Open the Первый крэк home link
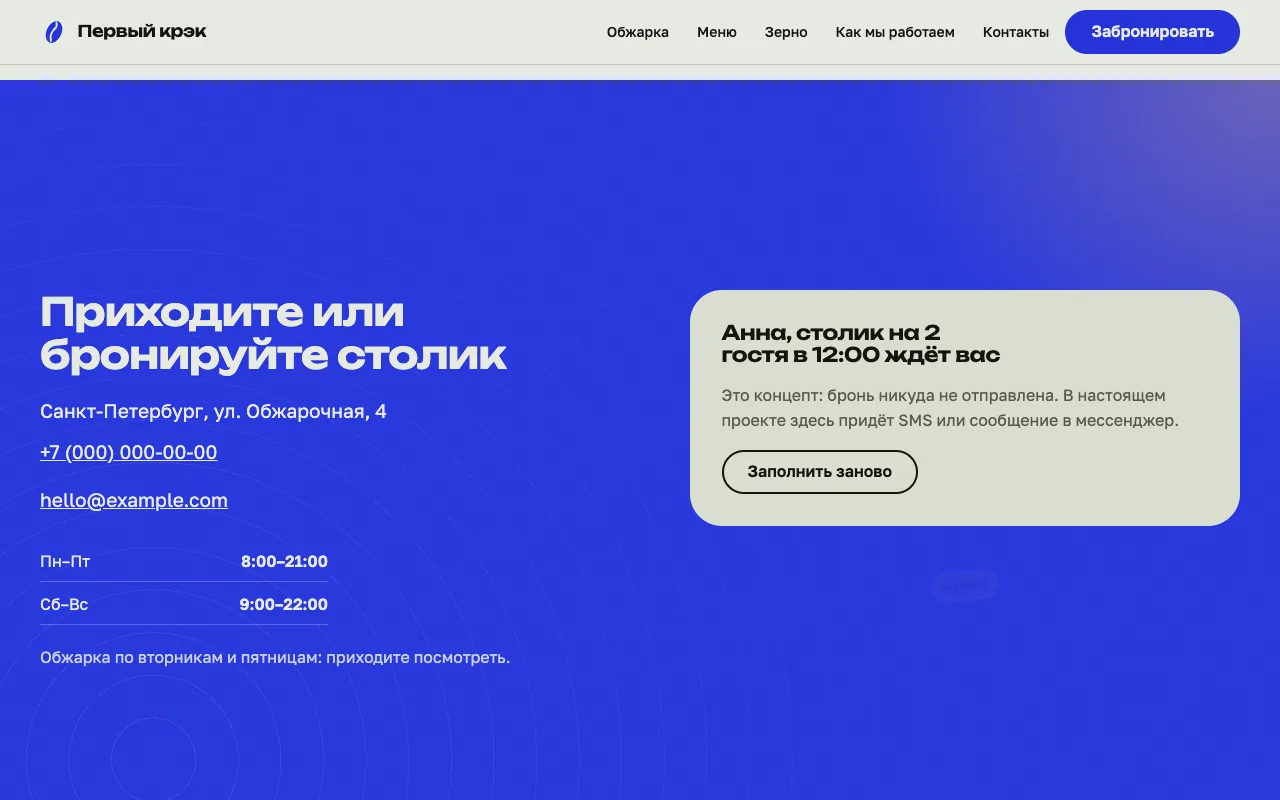Image resolution: width=1280 pixels, height=800 pixels. (x=124, y=32)
